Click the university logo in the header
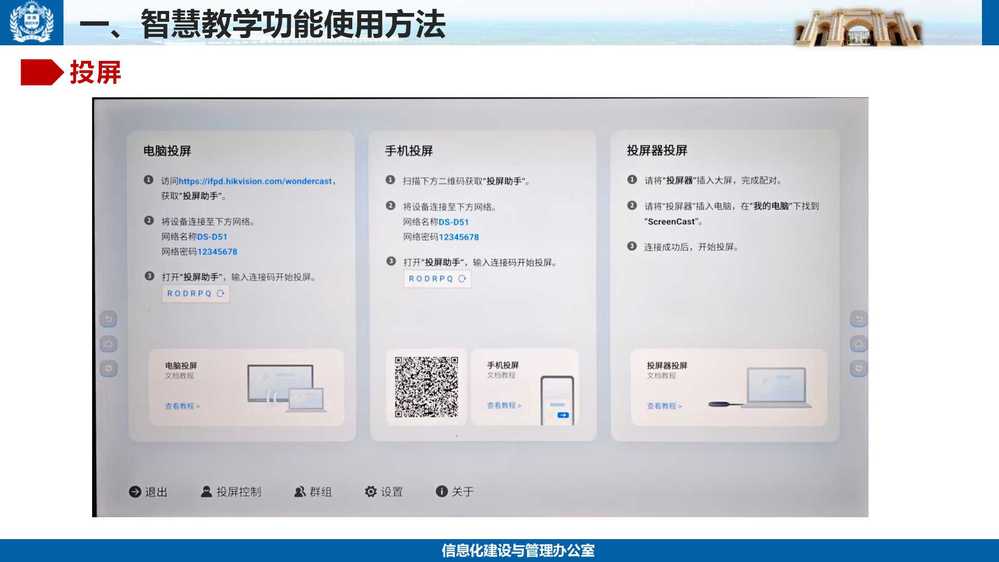The image size is (999, 562). click(31, 22)
